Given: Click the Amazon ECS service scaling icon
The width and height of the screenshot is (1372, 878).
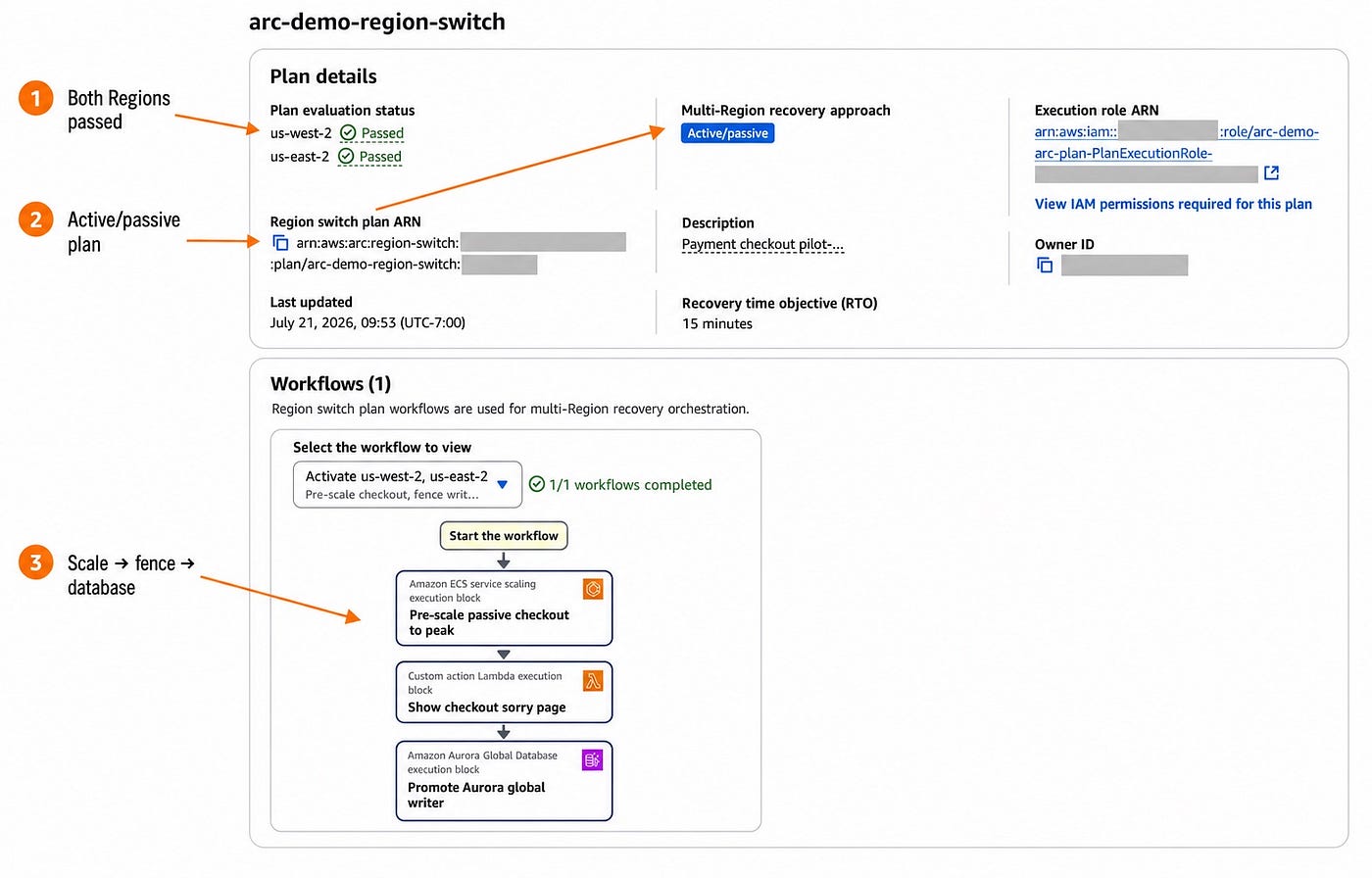Looking at the screenshot, I should [x=593, y=589].
